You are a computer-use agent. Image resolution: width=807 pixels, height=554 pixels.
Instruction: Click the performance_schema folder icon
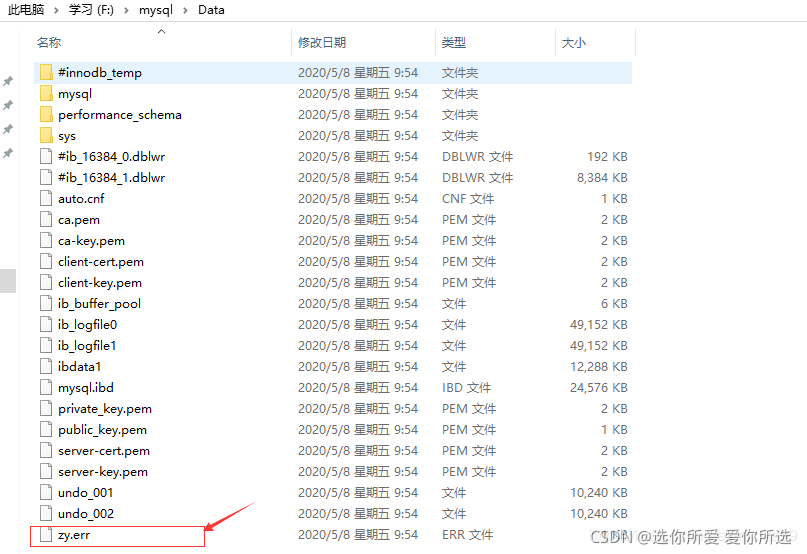point(46,115)
